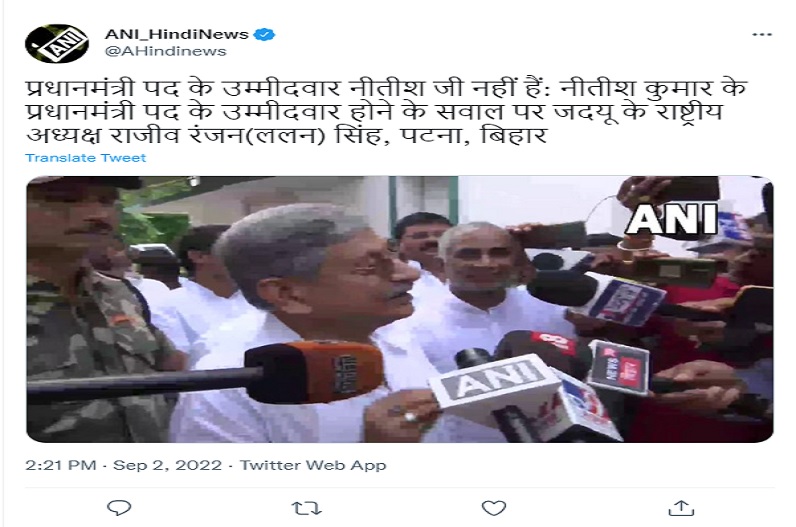Like the tweet with the heart icon
Viewport: 796px width, 527px height.
click(x=493, y=508)
